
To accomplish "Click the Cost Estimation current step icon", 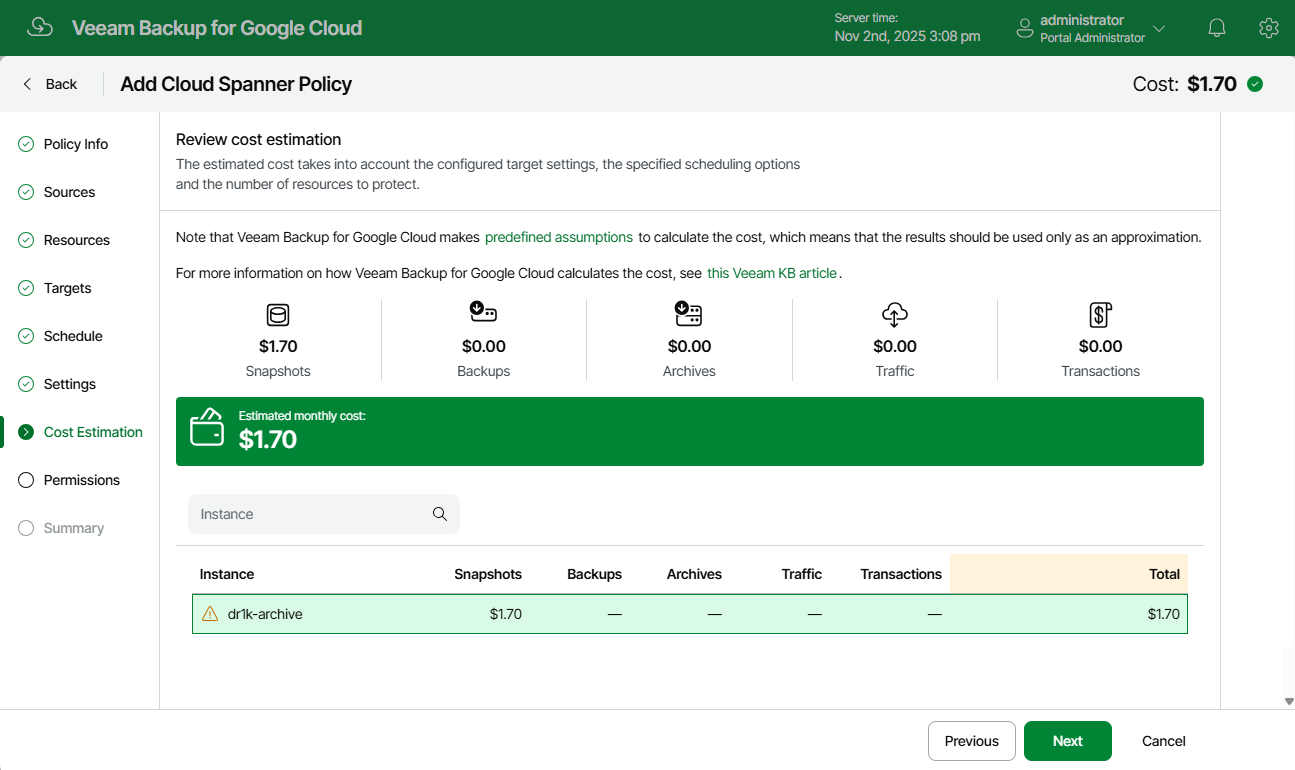I will click(x=26, y=432).
